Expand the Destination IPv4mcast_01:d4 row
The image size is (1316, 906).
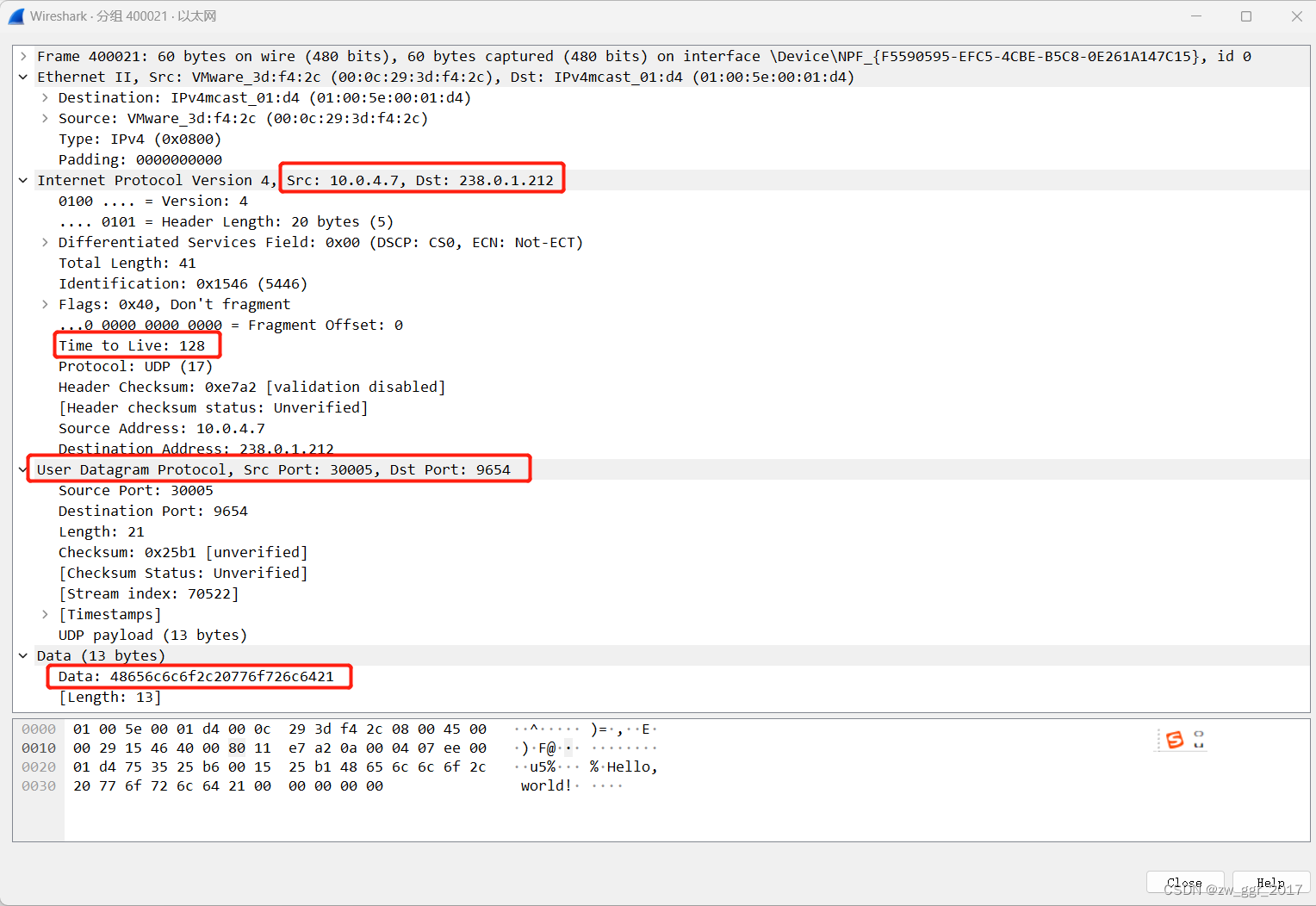45,97
